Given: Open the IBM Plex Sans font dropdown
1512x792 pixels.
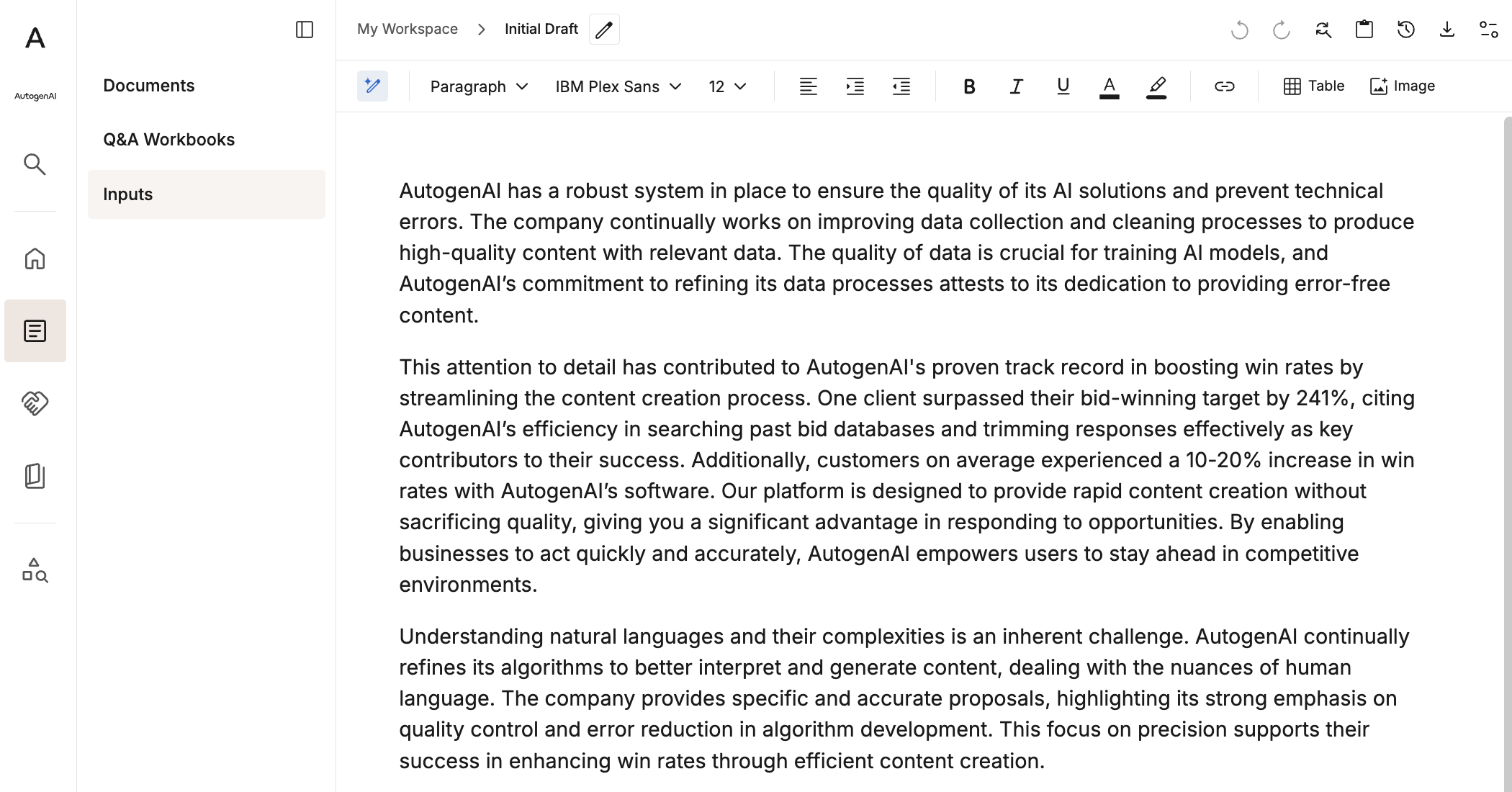Looking at the screenshot, I should click(618, 86).
